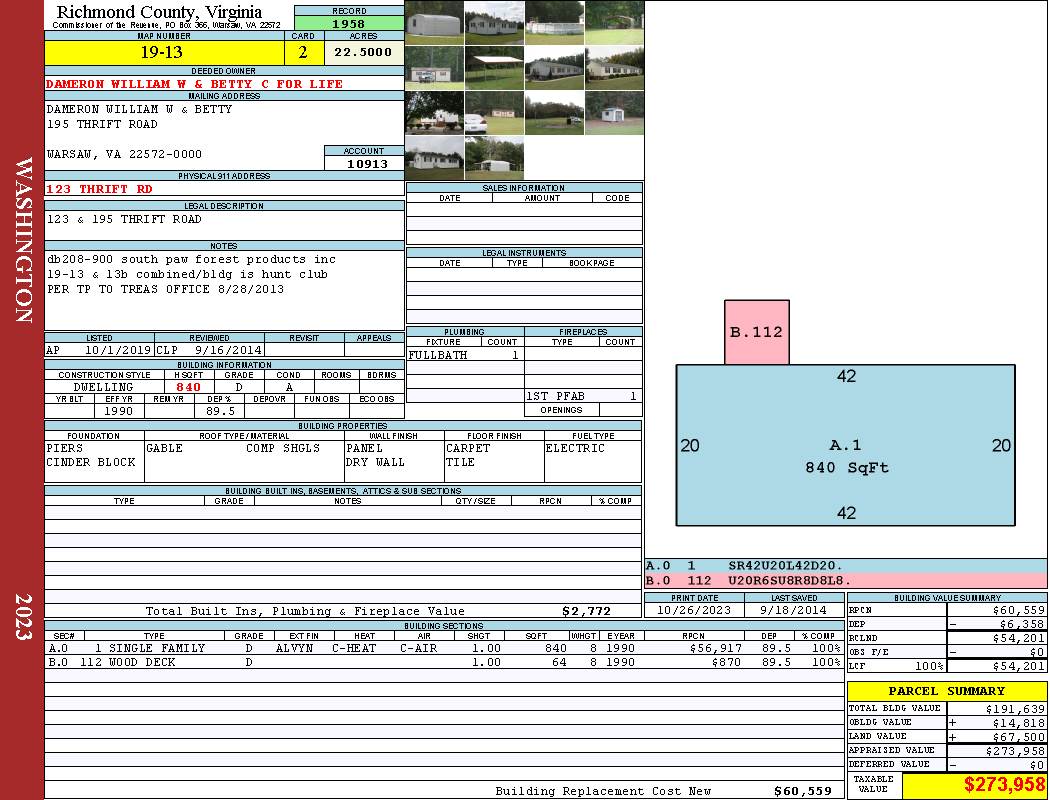The height and width of the screenshot is (800, 1050).
Task: Select the deeded owner name in red
Action: (195, 84)
